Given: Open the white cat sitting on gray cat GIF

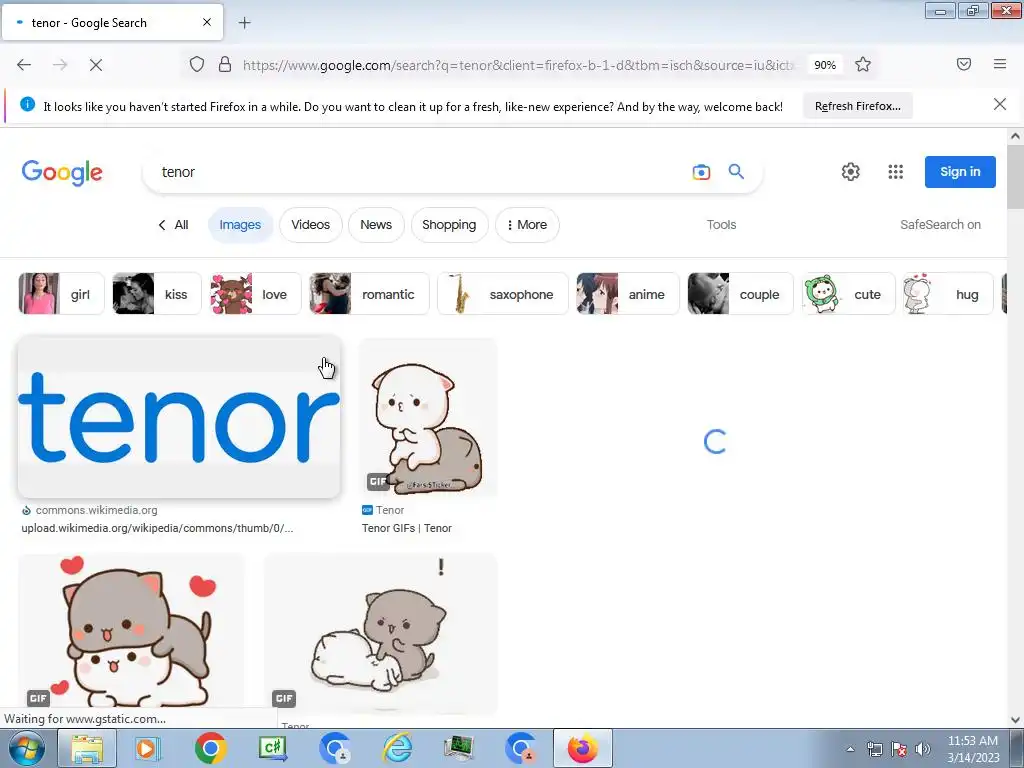Looking at the screenshot, I should point(428,418).
